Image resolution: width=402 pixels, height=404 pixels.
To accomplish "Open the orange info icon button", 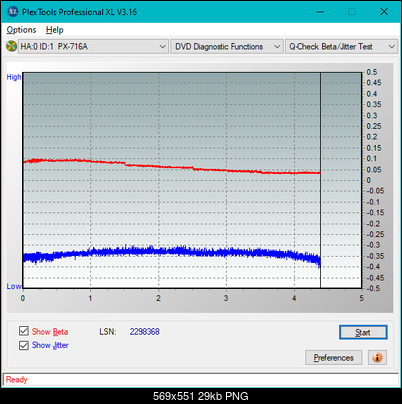I will pyautogui.click(x=377, y=358).
